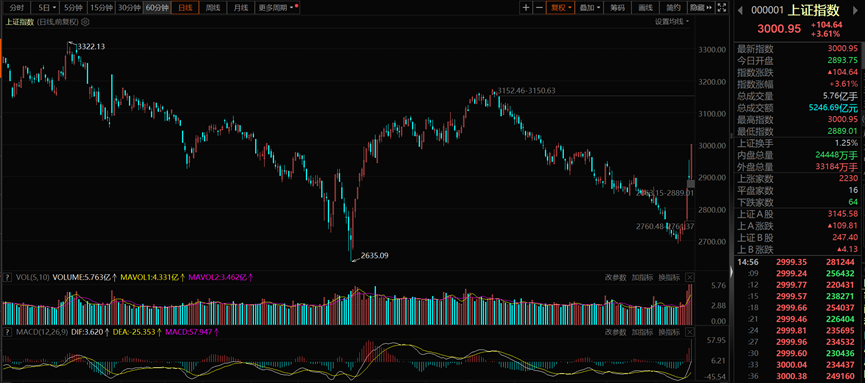Click the 总成交量 5.76亿手 row
This screenshot has width=865, height=383.
tap(798, 96)
